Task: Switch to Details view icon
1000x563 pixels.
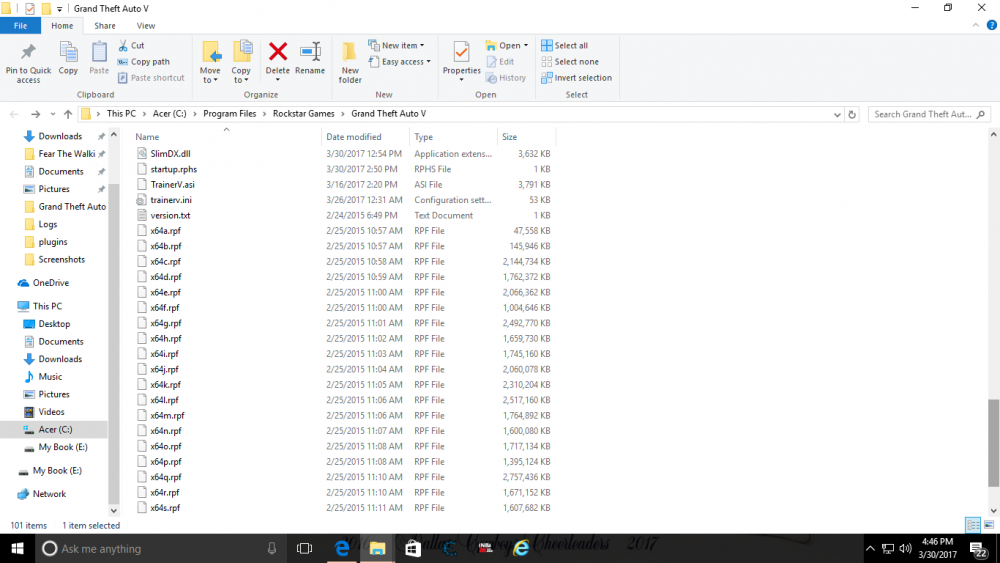Action: pos(973,525)
